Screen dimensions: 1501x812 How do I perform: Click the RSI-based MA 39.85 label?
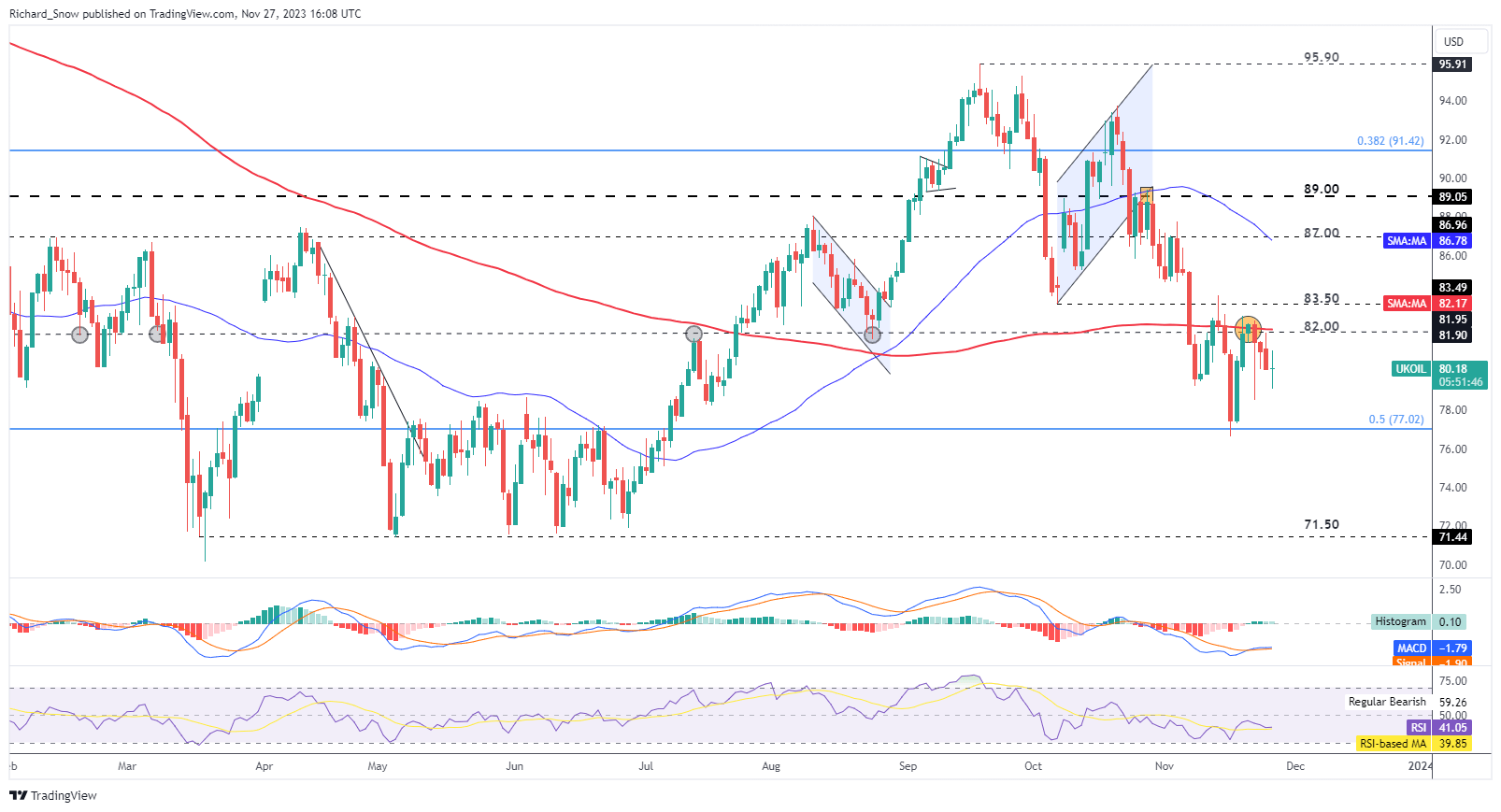pos(1413,744)
